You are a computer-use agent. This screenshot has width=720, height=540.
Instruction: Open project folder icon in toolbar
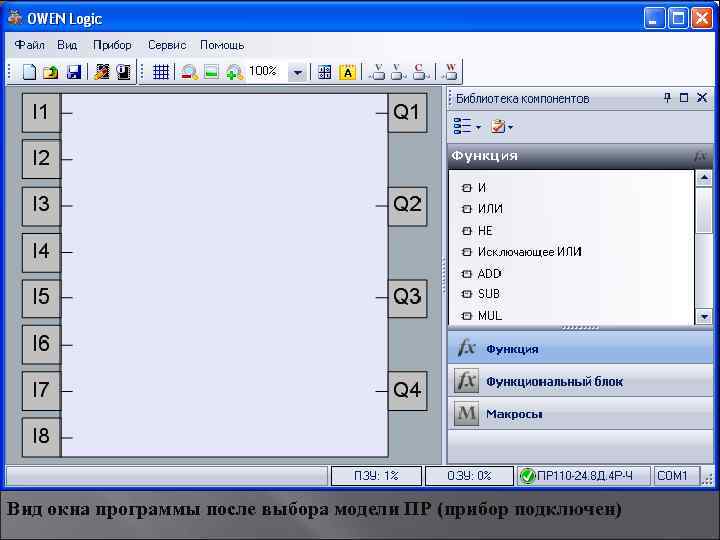point(51,72)
